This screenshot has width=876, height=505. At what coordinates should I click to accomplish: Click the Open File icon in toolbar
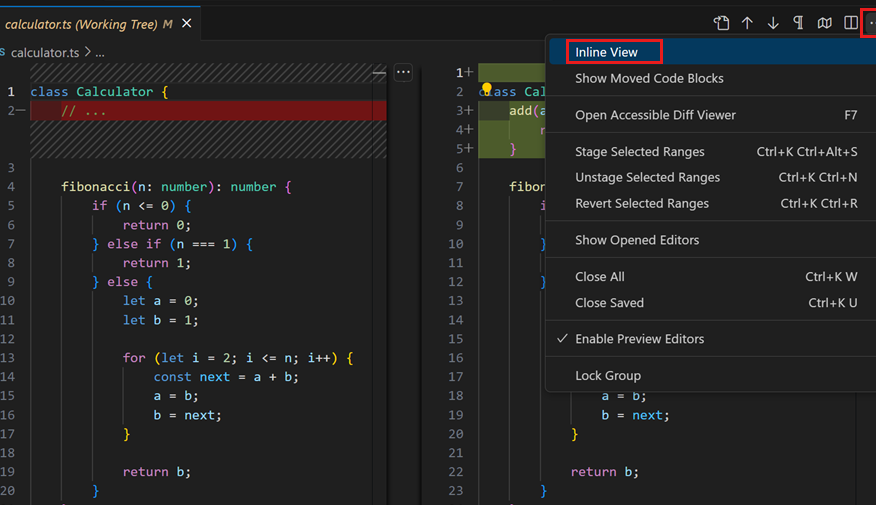(x=721, y=23)
